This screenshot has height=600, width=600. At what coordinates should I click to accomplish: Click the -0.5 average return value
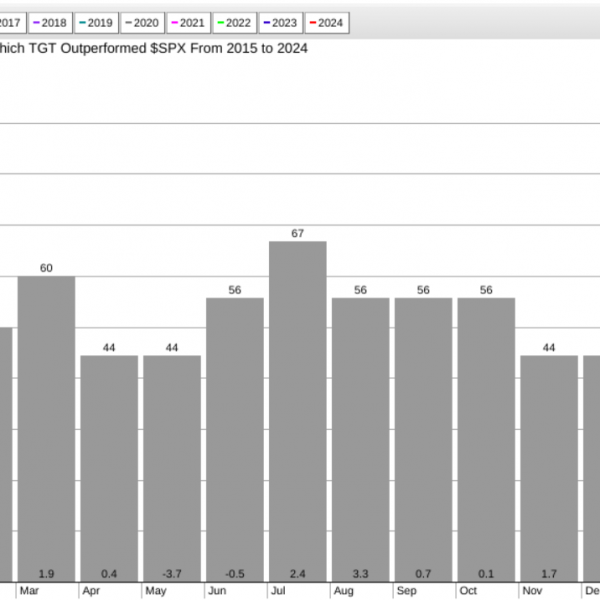click(x=235, y=574)
